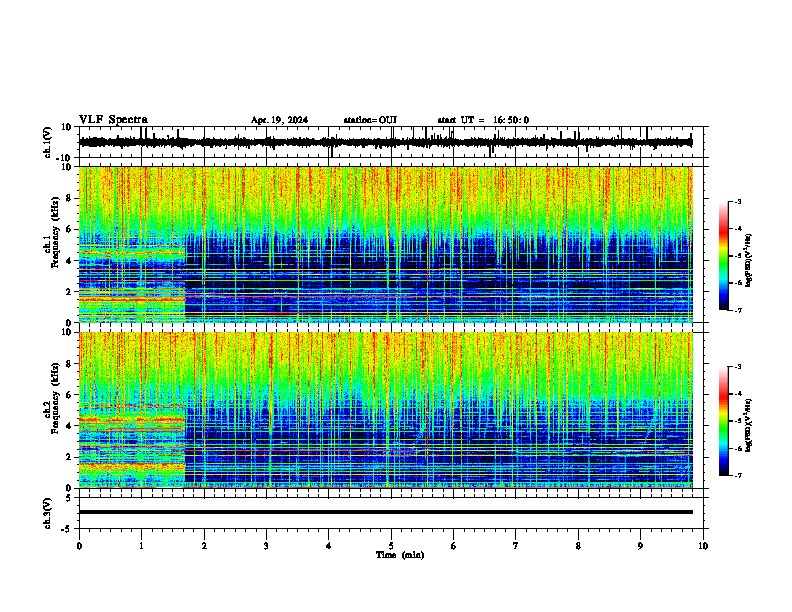Click the ch.2 color scale bar
Screen dimensions: 792x612
(x=724, y=421)
